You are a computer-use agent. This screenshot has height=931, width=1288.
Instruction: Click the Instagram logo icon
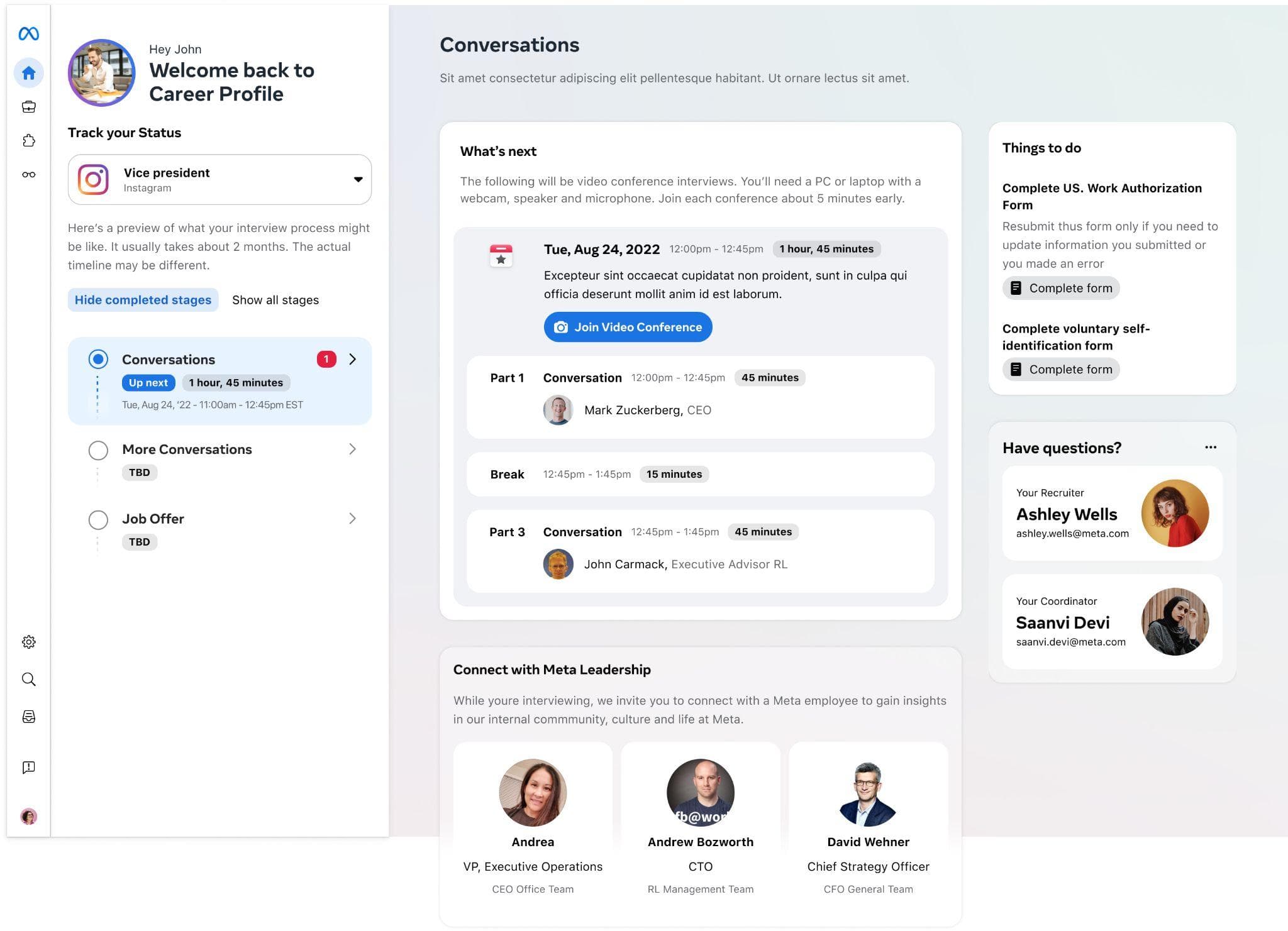[93, 180]
